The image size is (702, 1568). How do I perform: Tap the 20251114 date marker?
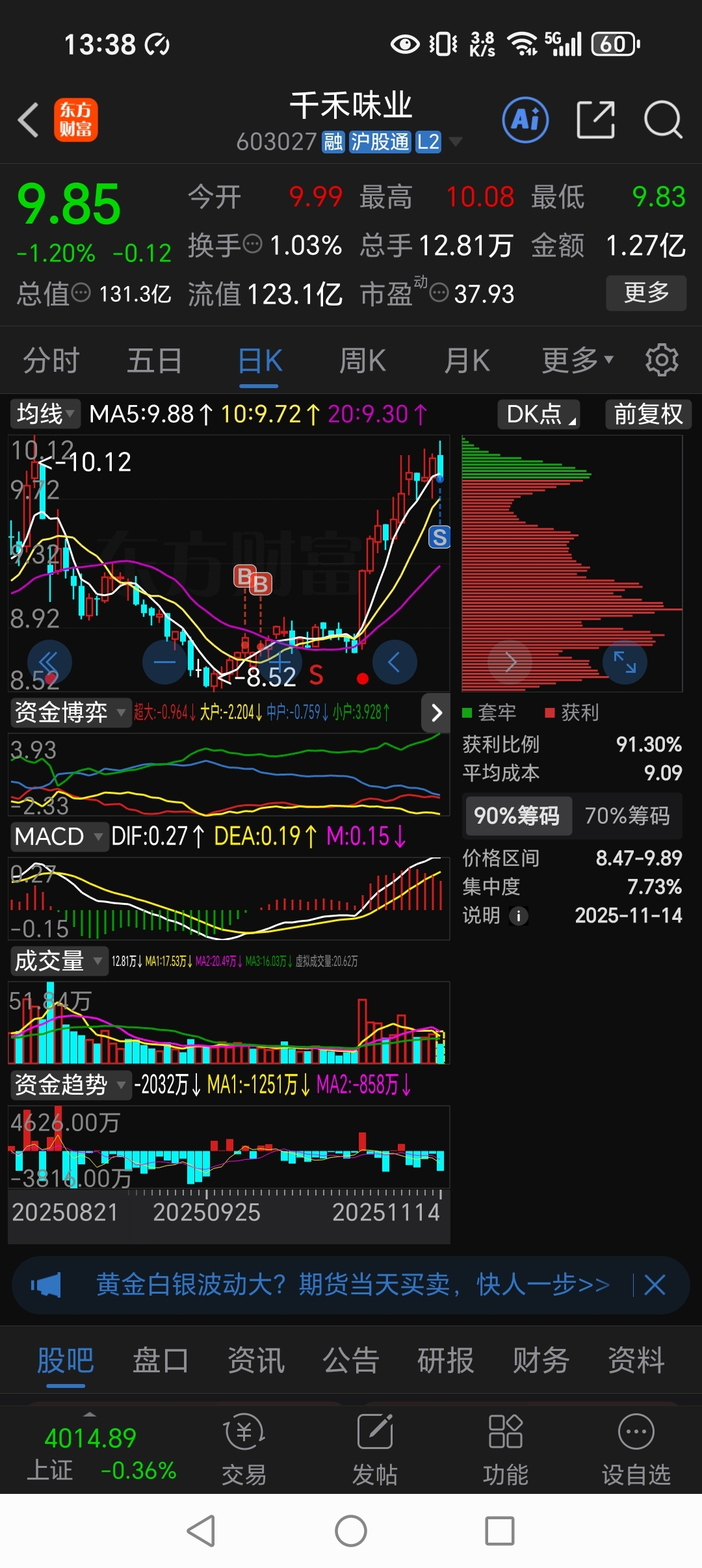(386, 1212)
